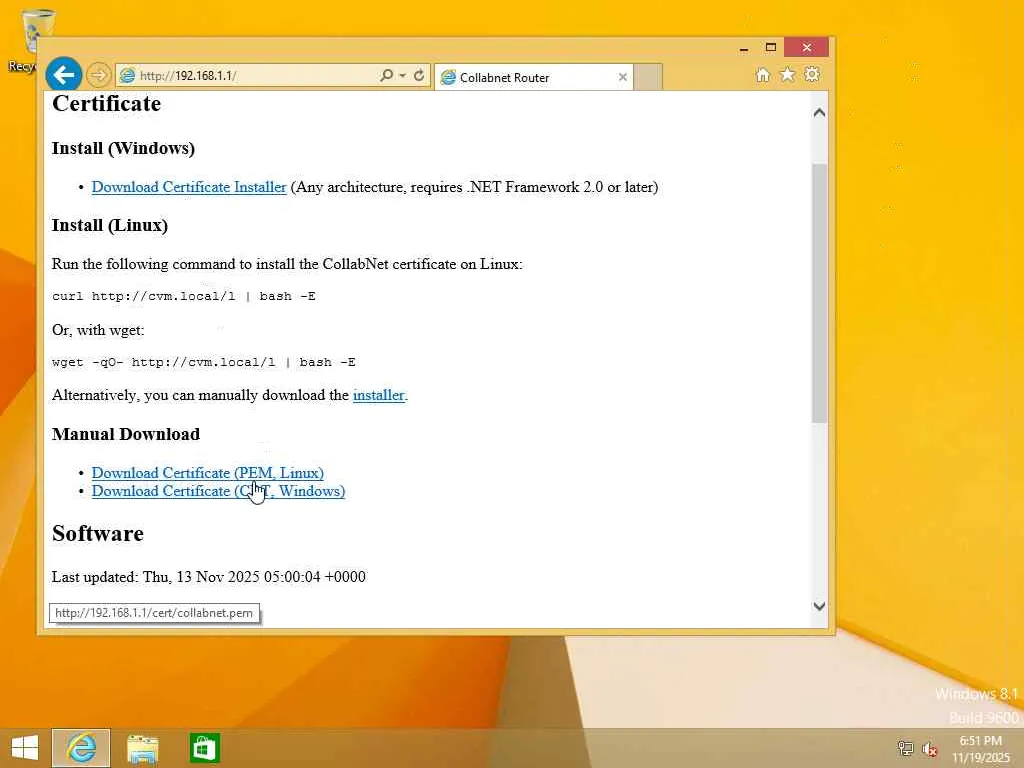
Task: Open a new blank tab
Action: point(648,77)
